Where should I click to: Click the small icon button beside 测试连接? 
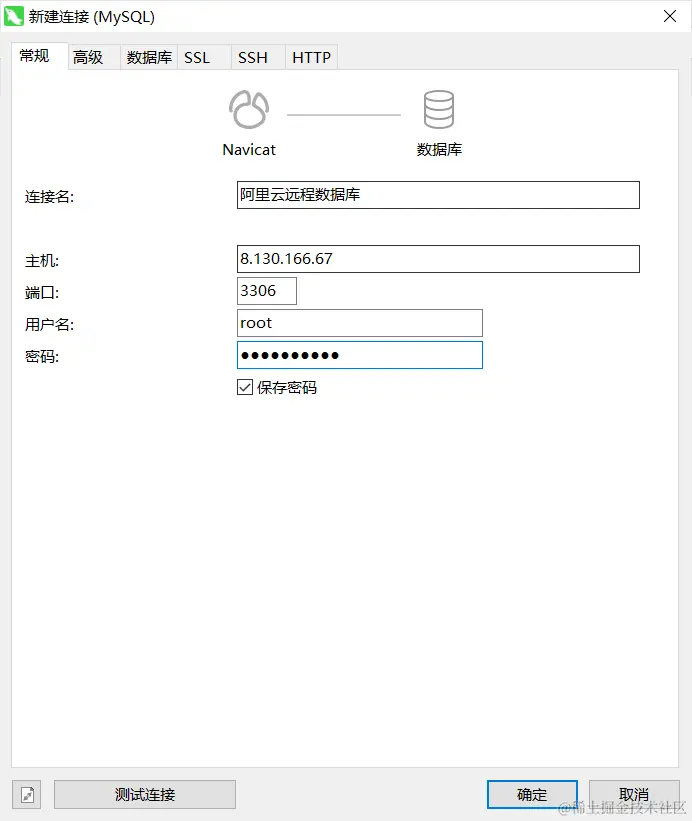(x=27, y=795)
